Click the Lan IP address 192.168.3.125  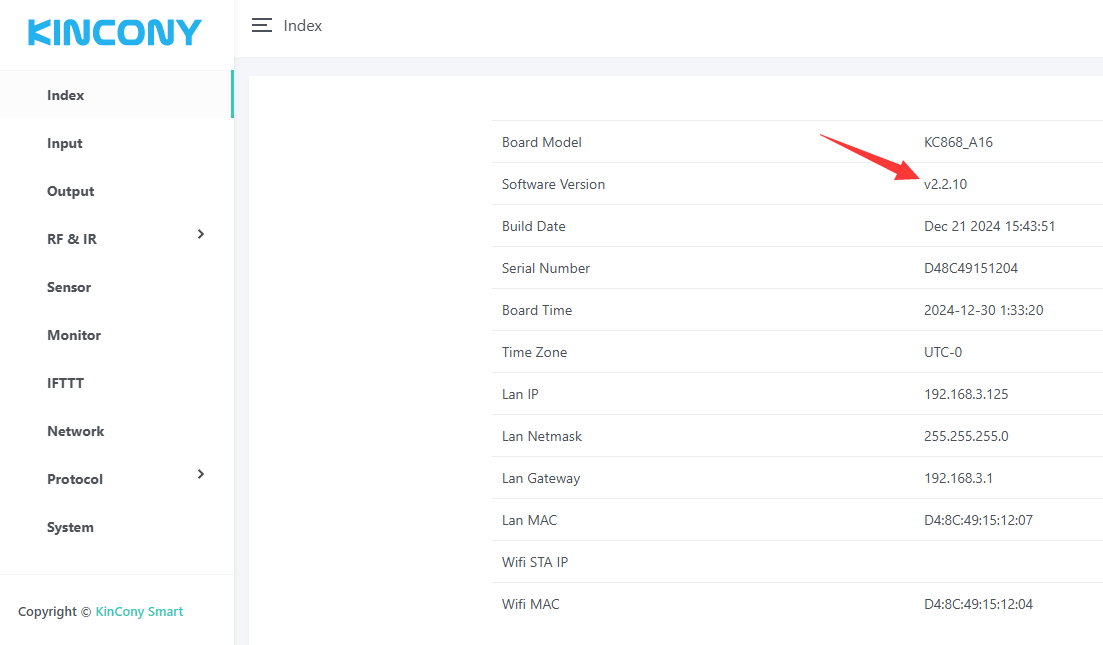966,394
